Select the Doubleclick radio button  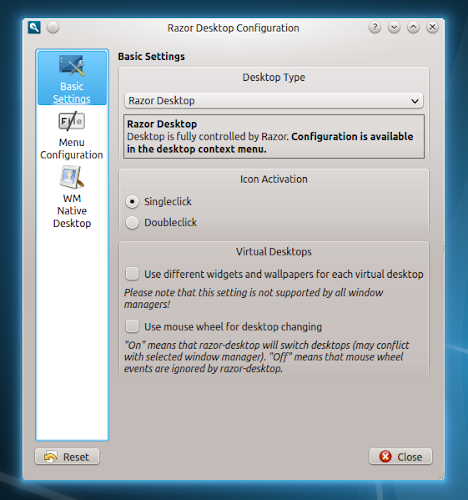pos(132,223)
